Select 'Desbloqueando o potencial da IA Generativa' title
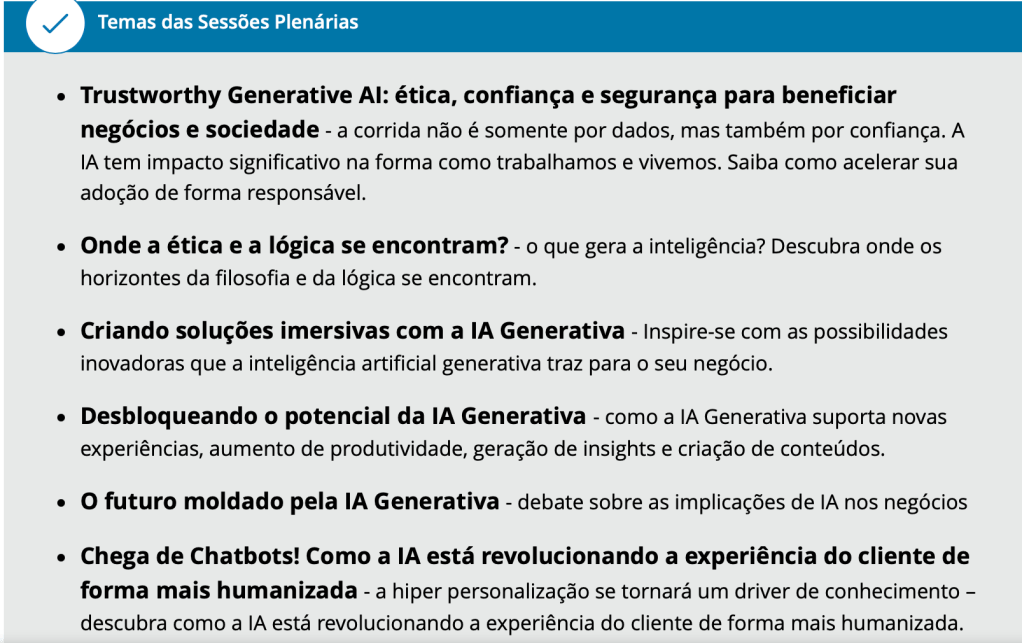Viewport: 1022px width, 643px height. [x=333, y=416]
